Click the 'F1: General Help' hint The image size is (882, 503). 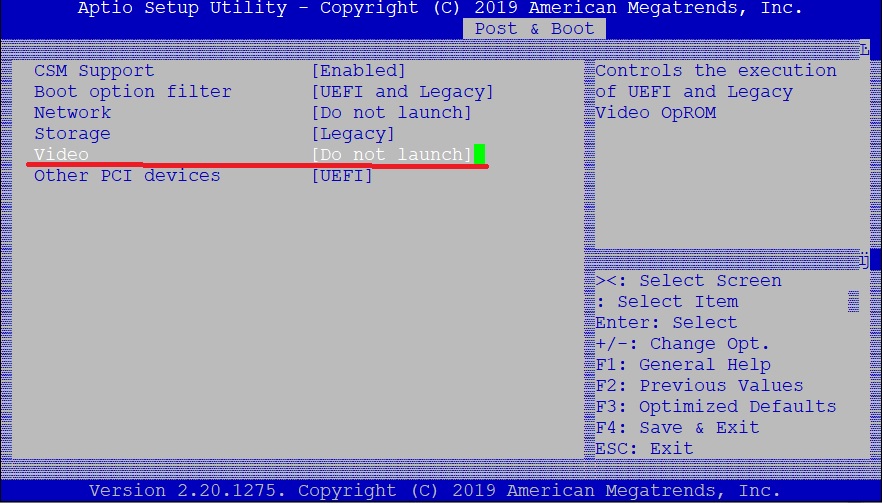[x=683, y=365]
